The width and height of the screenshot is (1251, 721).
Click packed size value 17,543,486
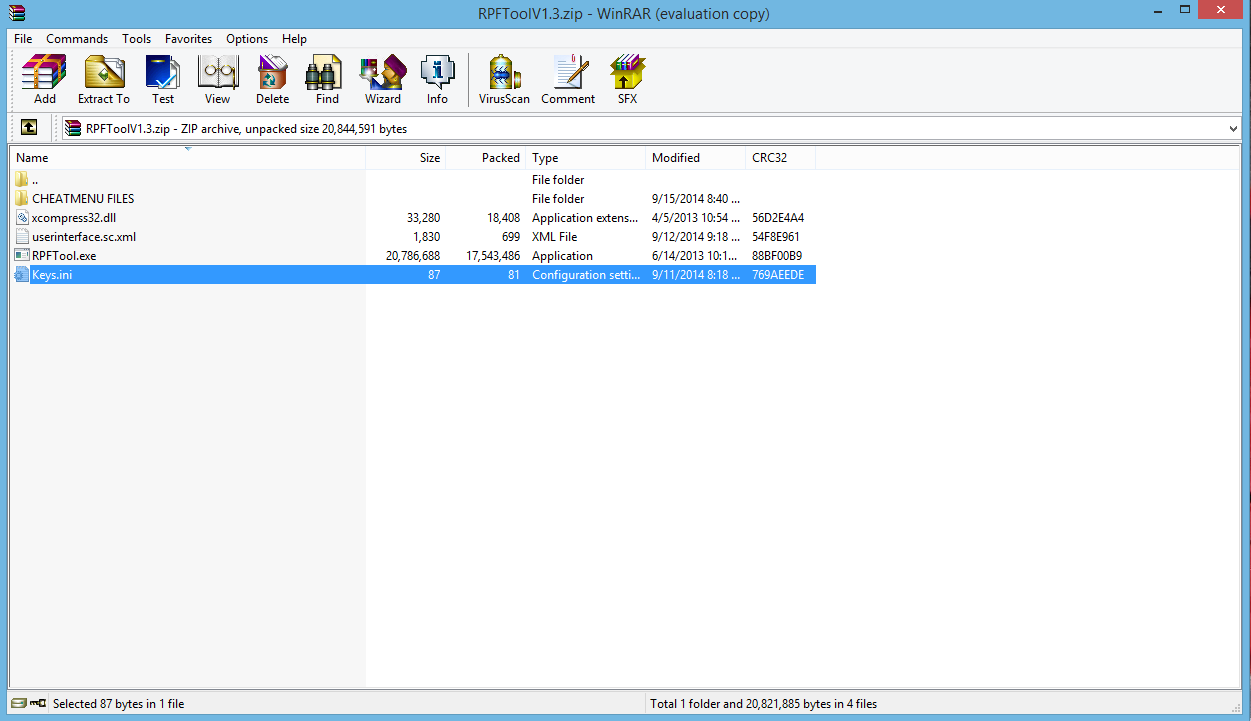click(493, 255)
